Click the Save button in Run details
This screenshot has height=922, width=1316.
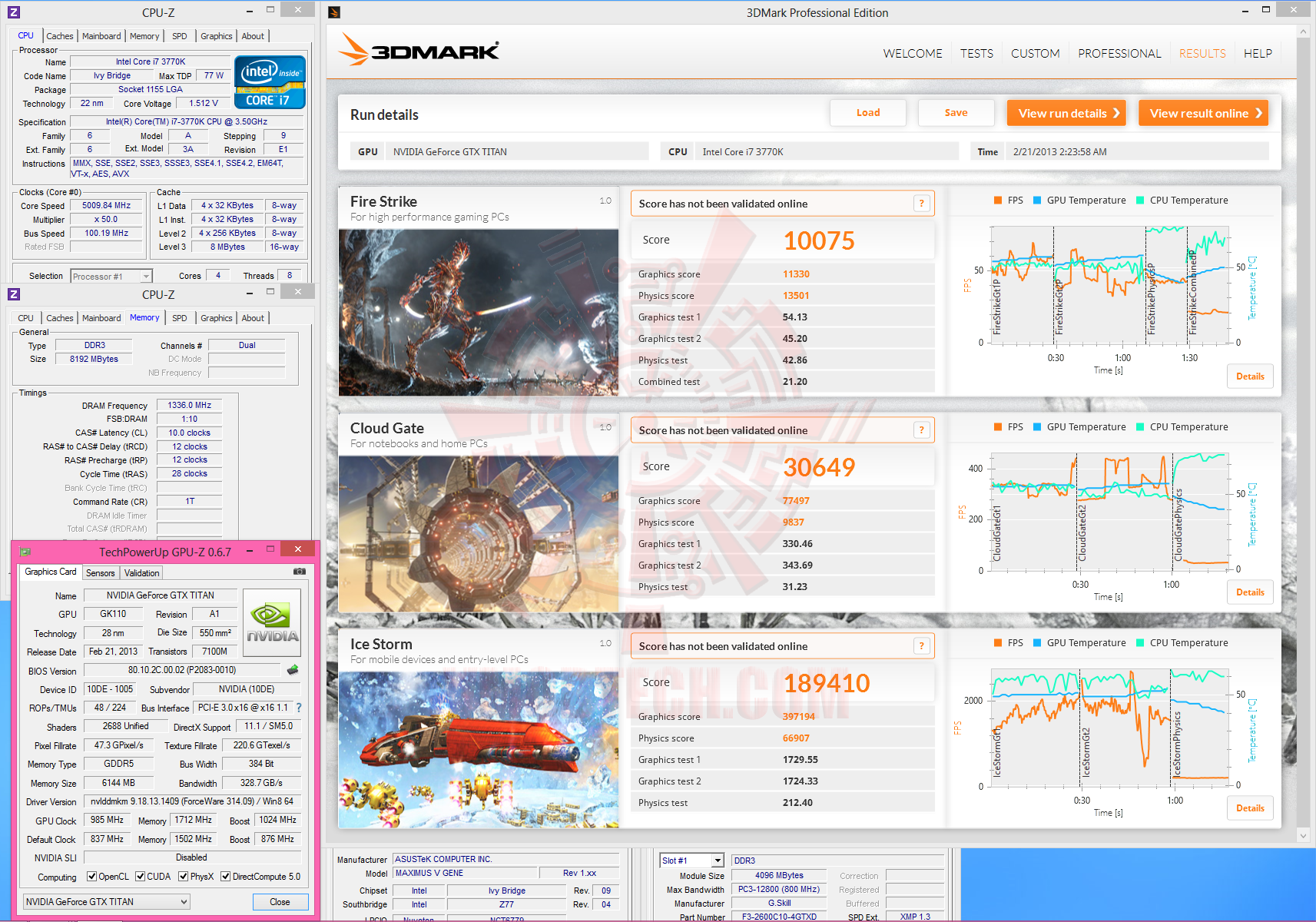[x=956, y=113]
